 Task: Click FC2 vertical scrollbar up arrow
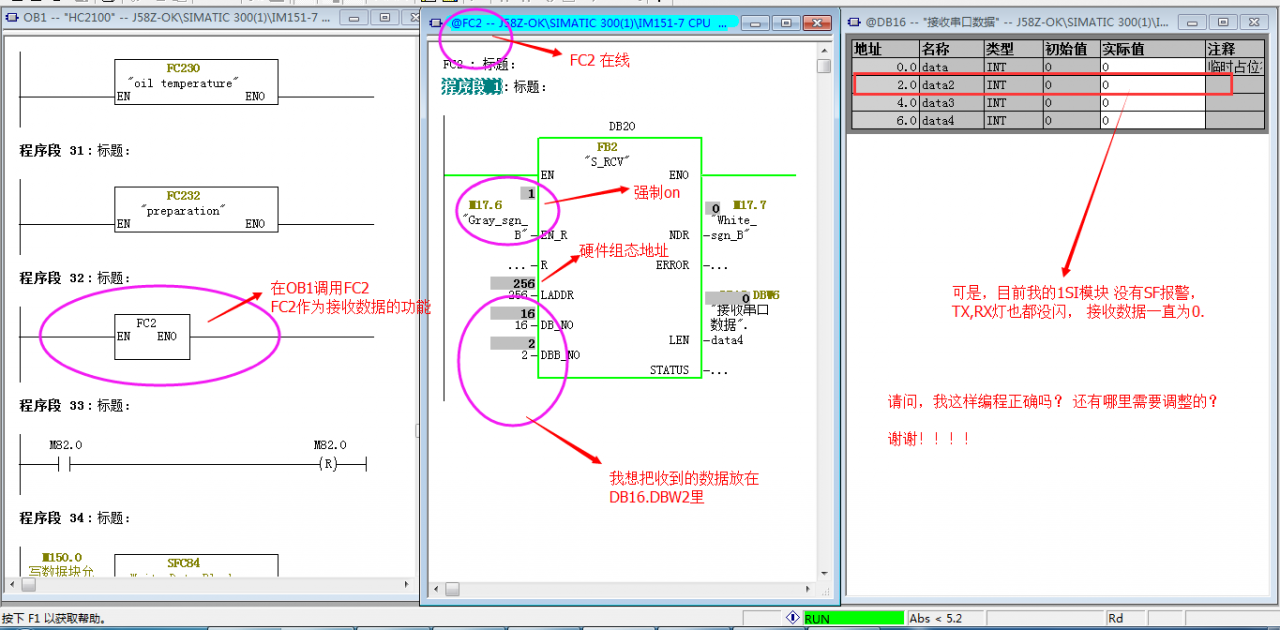(824, 50)
